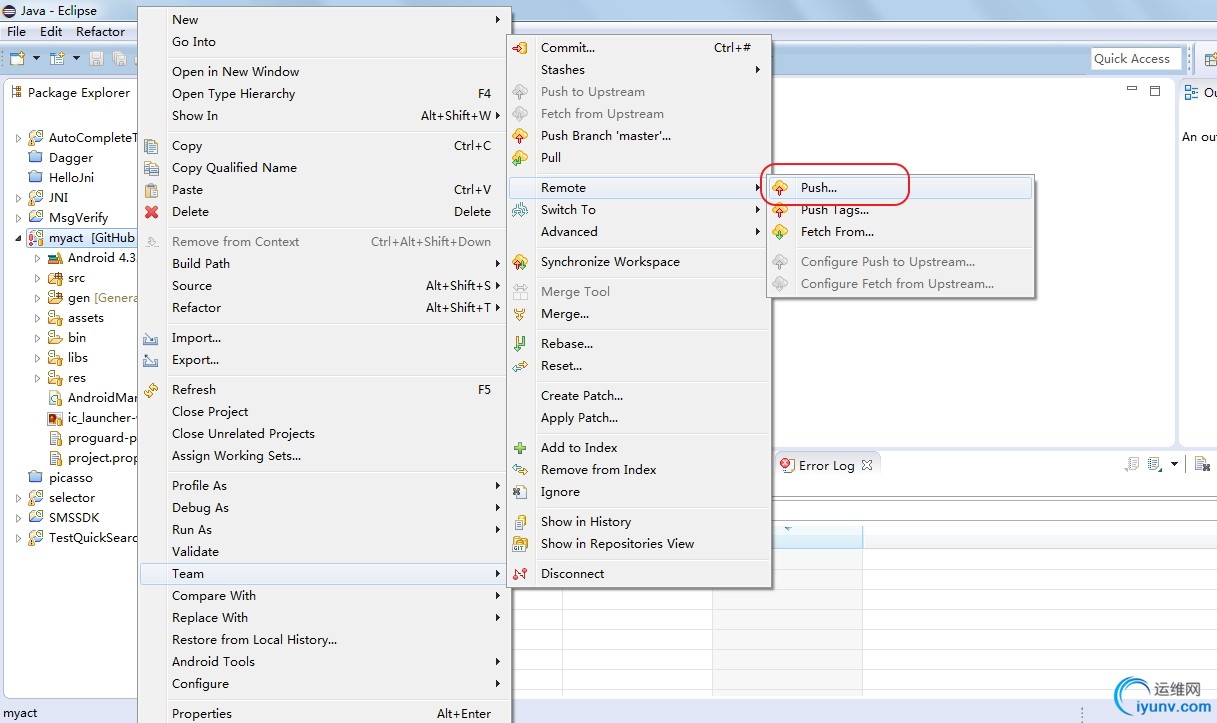The width and height of the screenshot is (1217, 723).
Task: Click the Fetch From... icon
Action: pos(780,232)
